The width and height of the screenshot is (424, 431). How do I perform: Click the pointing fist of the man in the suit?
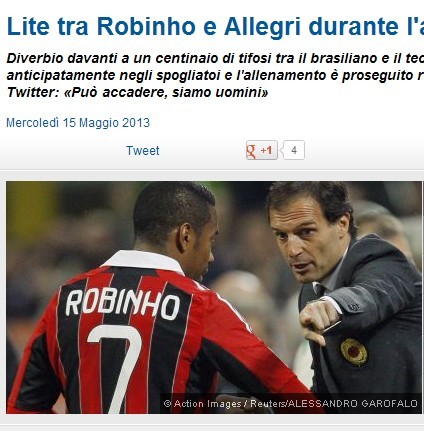(317, 319)
